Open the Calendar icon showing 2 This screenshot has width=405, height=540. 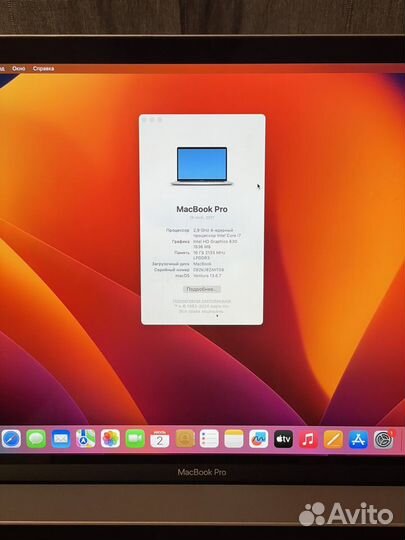160,439
